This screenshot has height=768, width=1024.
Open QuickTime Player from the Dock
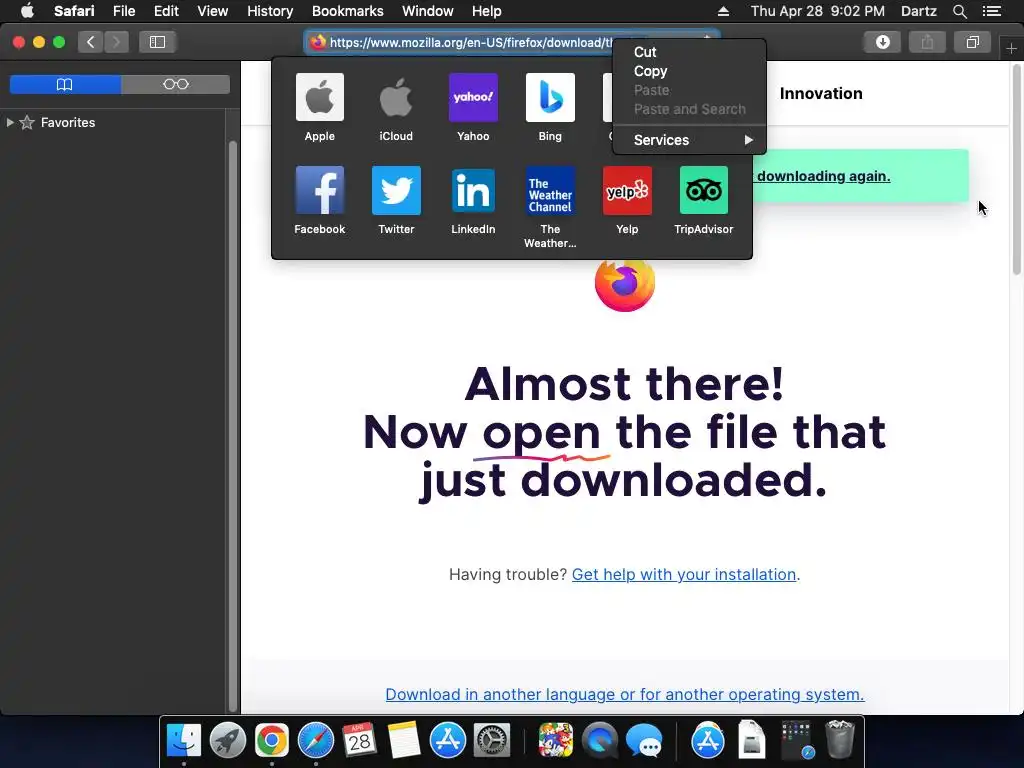pyautogui.click(x=600, y=741)
